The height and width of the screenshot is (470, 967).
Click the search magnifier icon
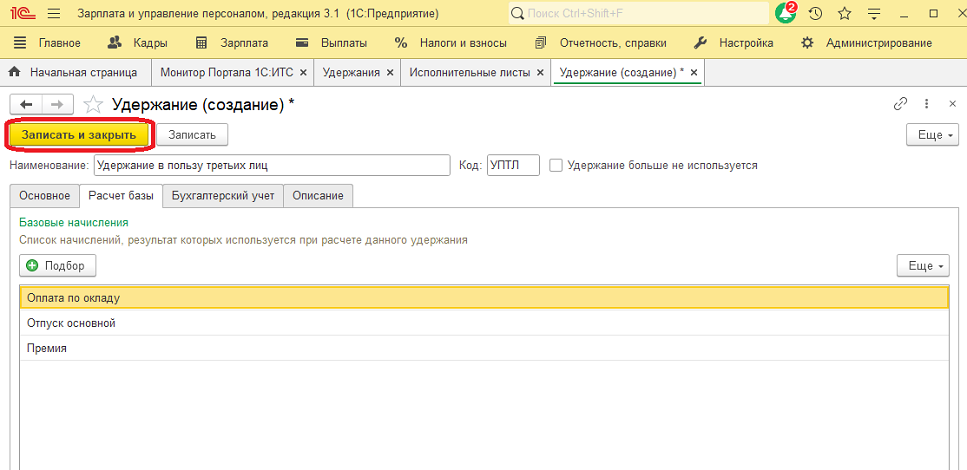(x=519, y=13)
